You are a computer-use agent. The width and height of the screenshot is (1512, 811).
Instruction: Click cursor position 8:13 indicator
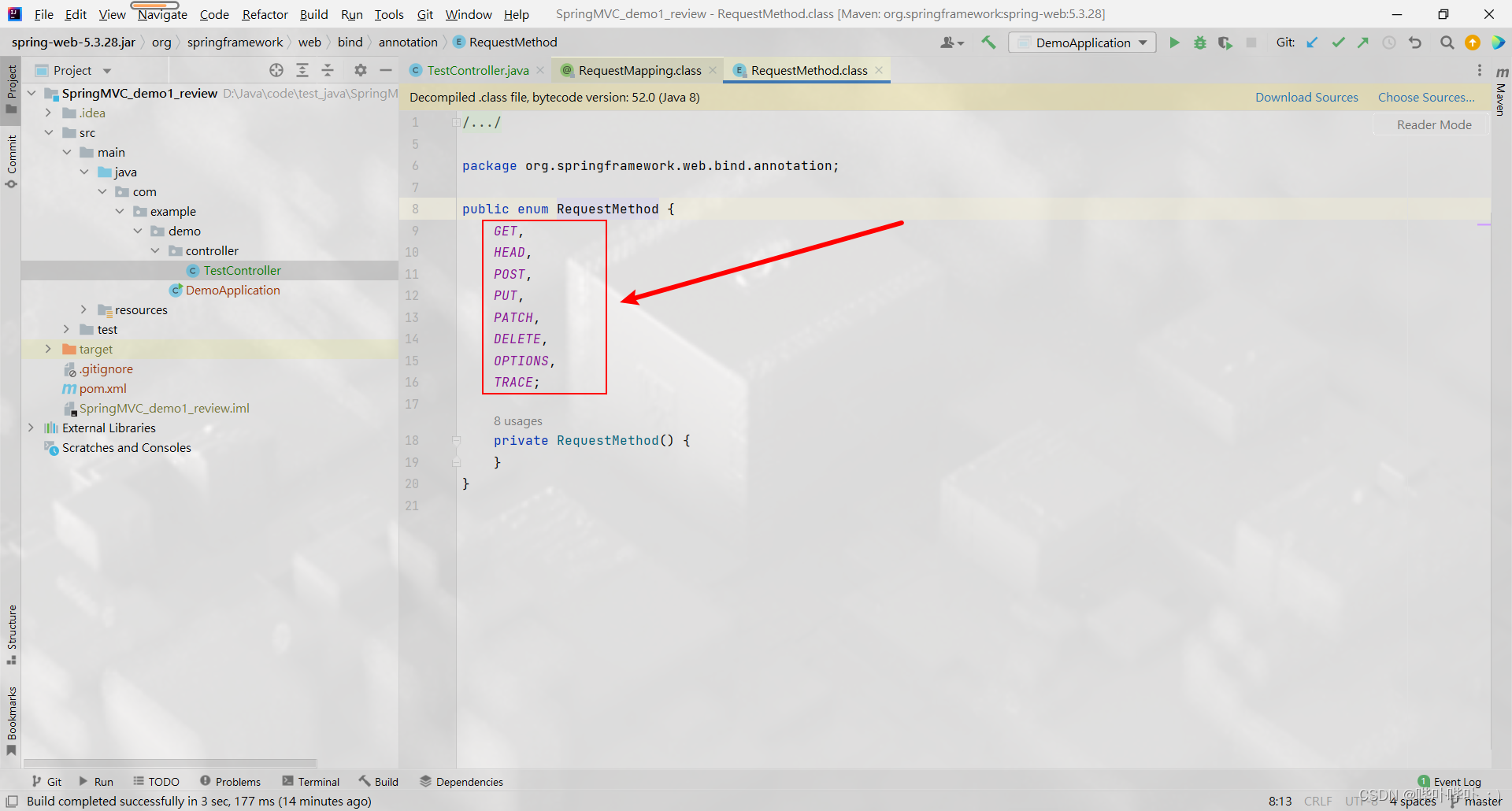tap(1280, 801)
